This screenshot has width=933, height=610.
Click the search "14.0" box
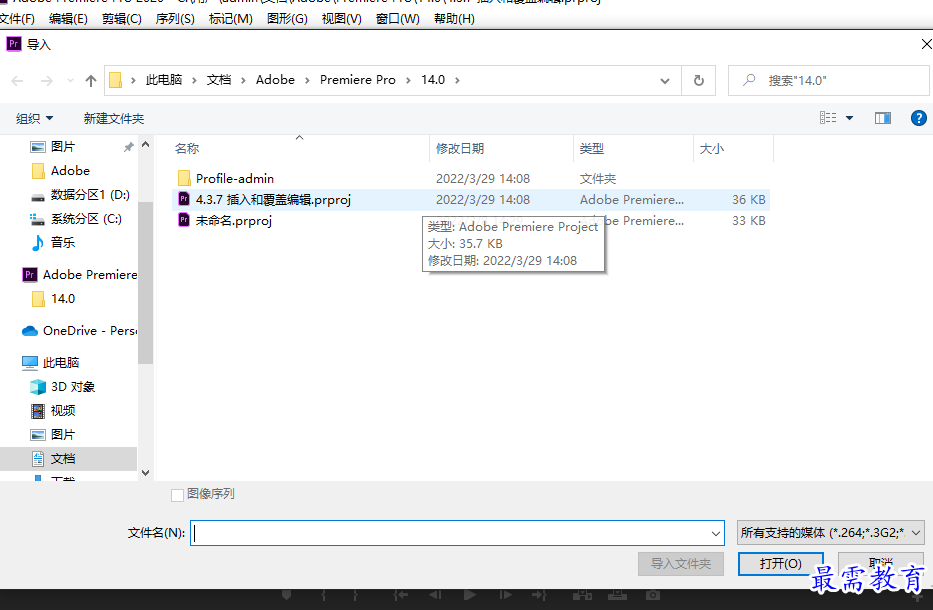(x=828, y=80)
